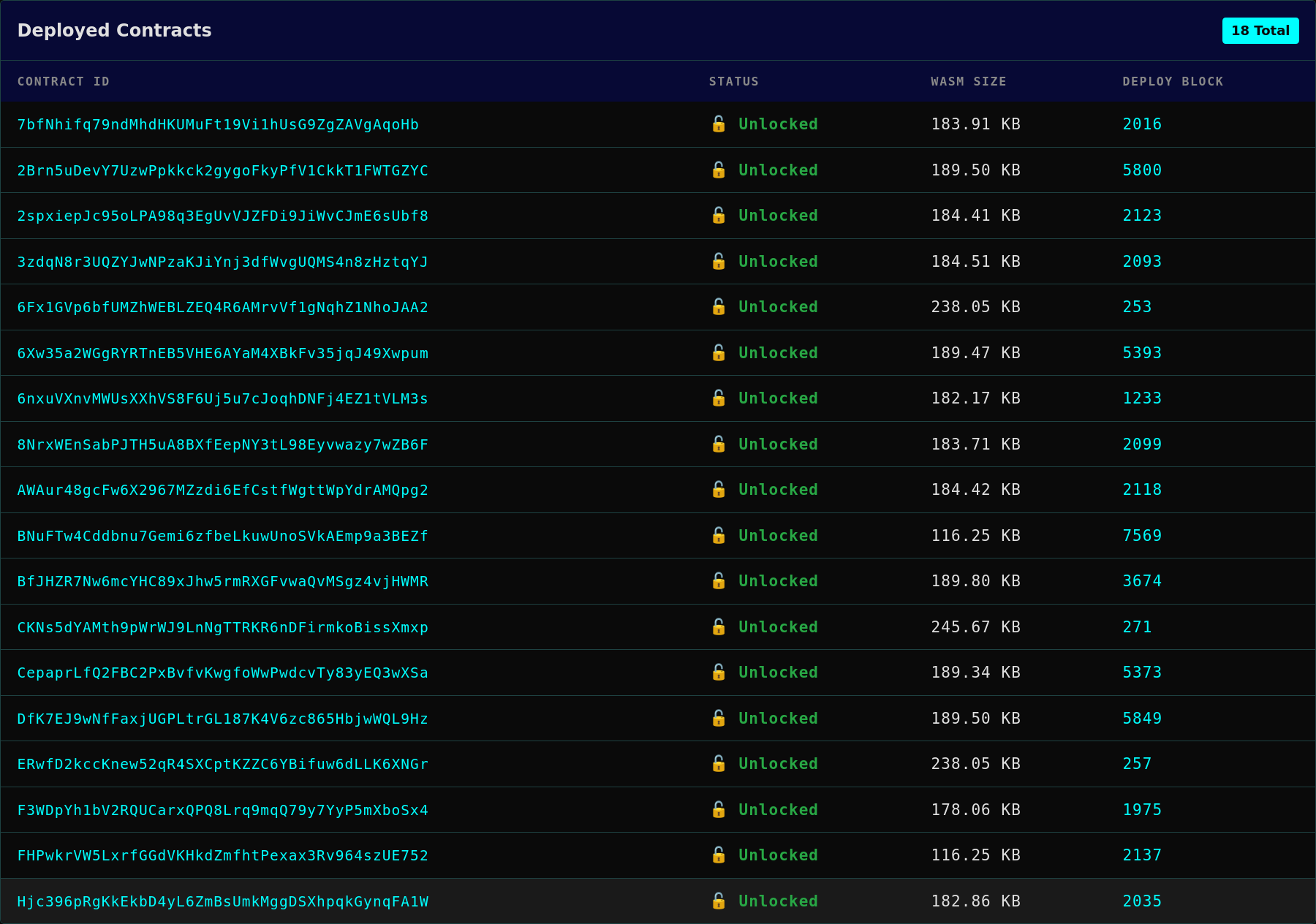Viewport: 1316px width, 924px height.
Task: Open contract BNuFTw4Cddbnu7Gemi6z link
Action: 223,536
